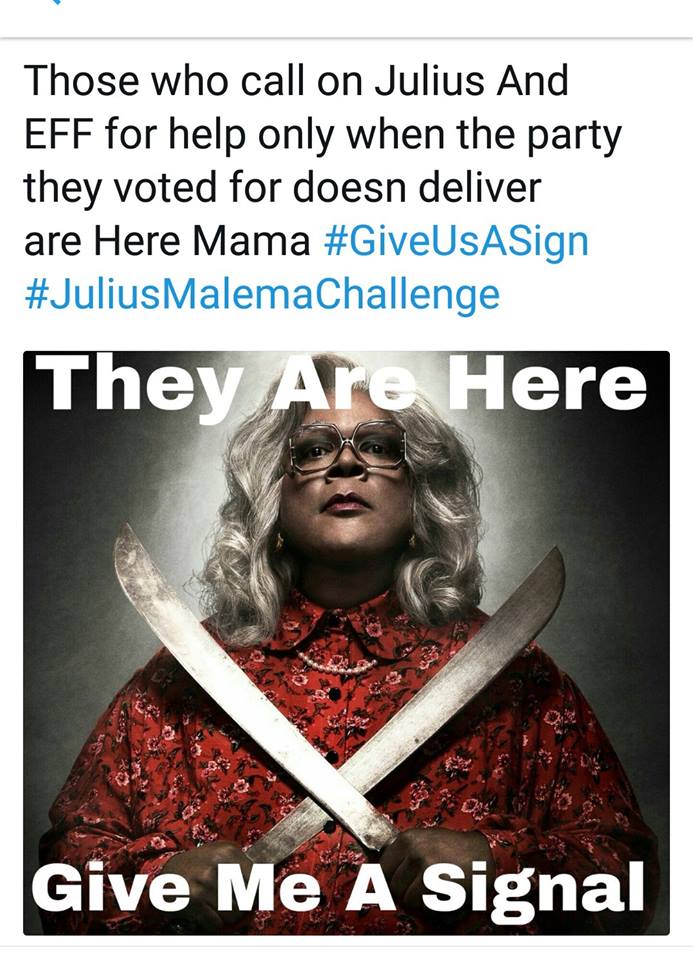Open the #GiveUsASign hashtag
The width and height of the screenshot is (693, 960).
point(455,241)
